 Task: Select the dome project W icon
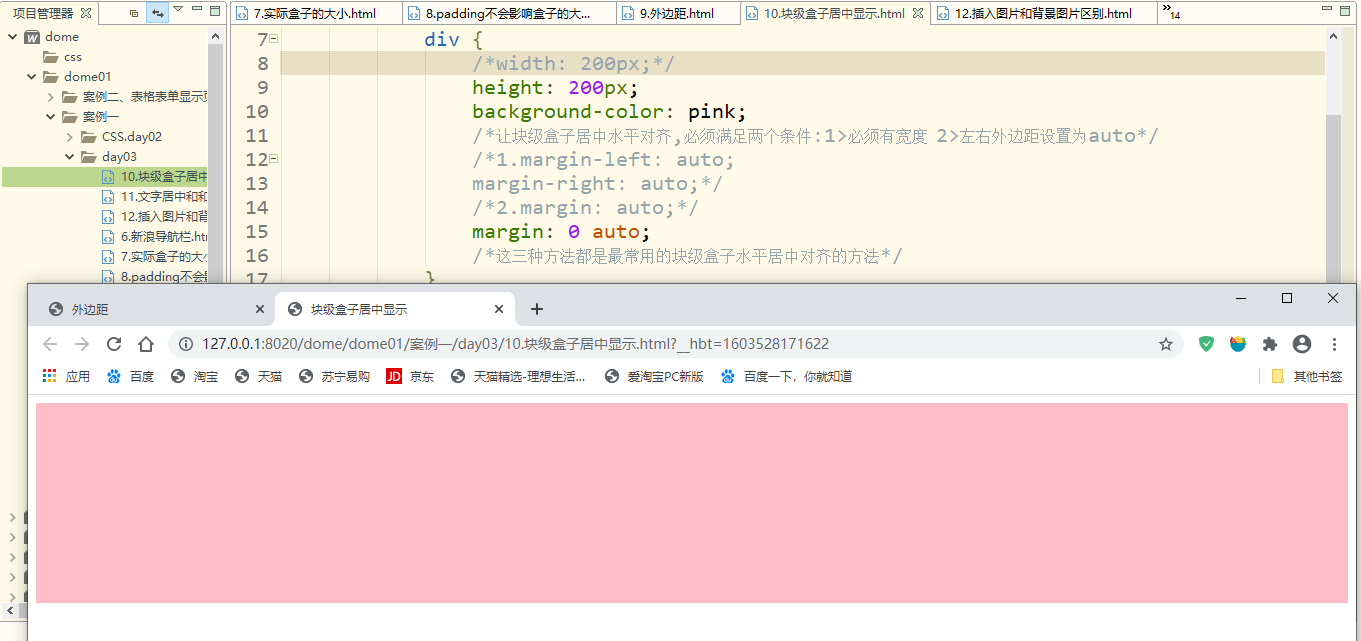[x=32, y=37]
